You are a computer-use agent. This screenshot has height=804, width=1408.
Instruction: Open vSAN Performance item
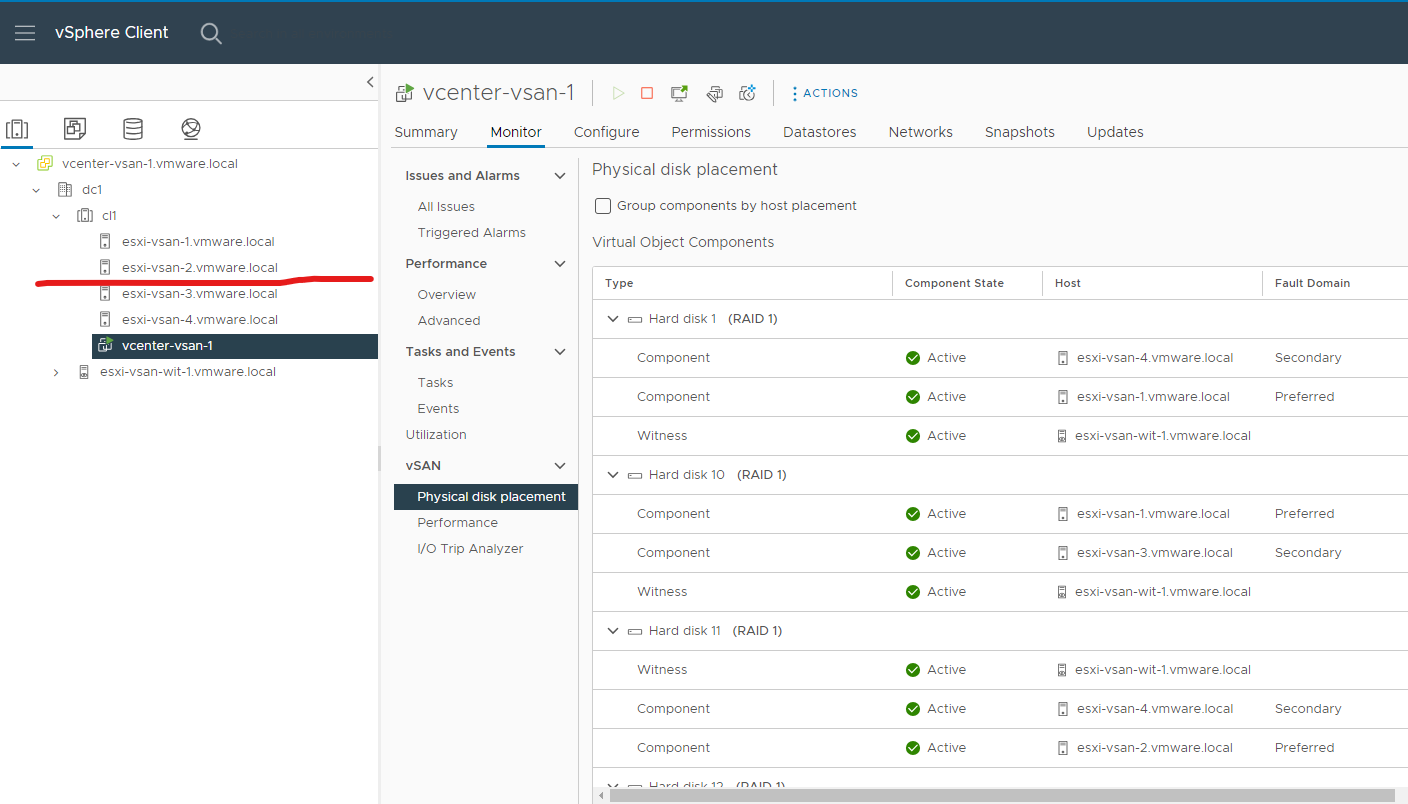[457, 523]
